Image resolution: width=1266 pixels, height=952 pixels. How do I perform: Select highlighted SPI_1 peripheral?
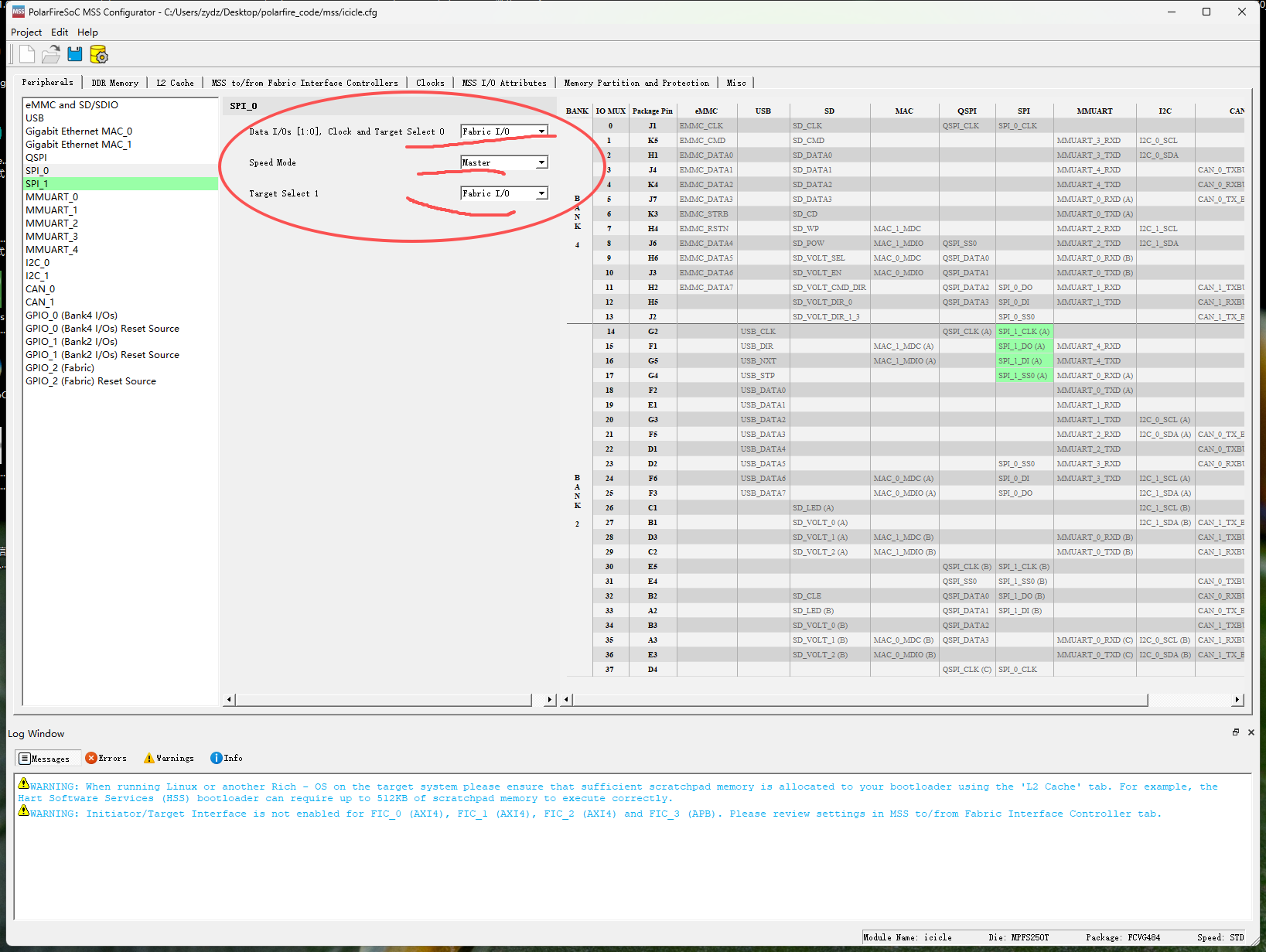121,184
